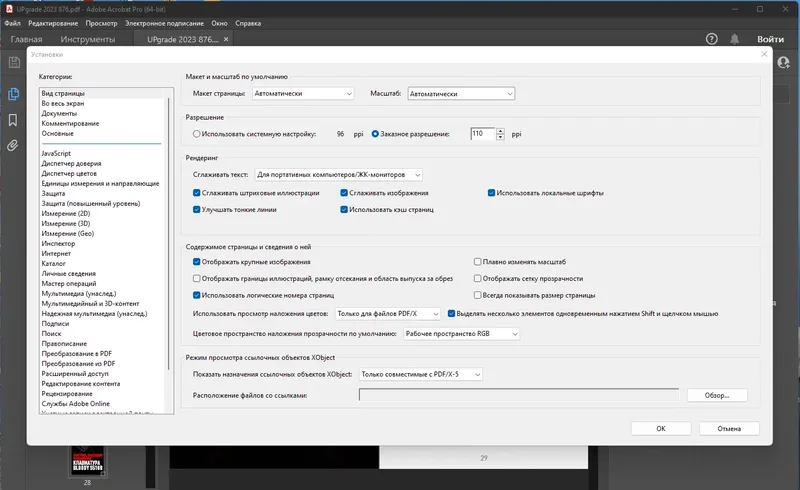Select the Рецензирование category
This screenshot has height=490, width=800.
coord(67,394)
